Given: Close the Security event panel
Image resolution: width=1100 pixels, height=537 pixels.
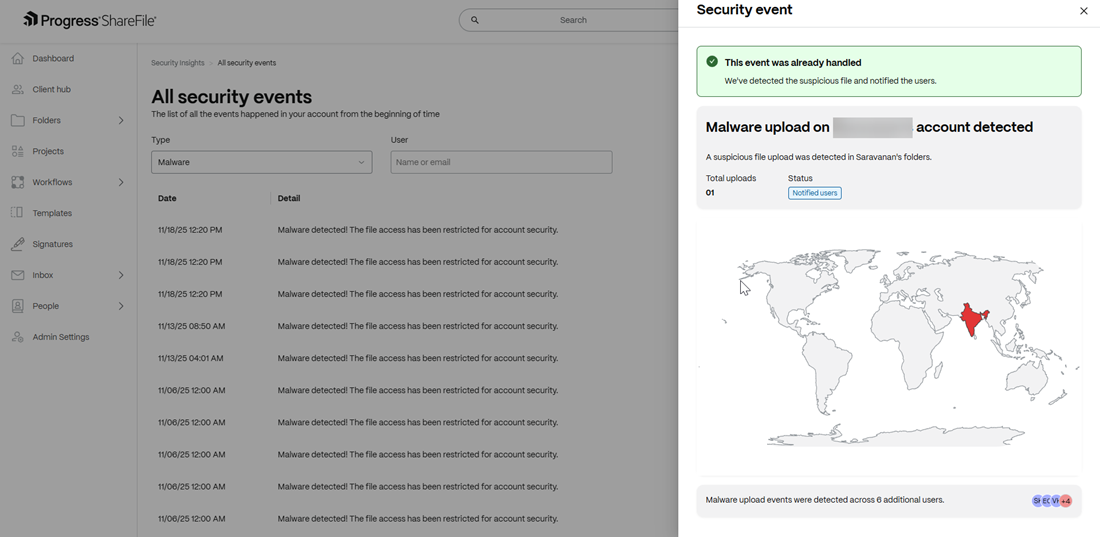Looking at the screenshot, I should tap(1083, 11).
